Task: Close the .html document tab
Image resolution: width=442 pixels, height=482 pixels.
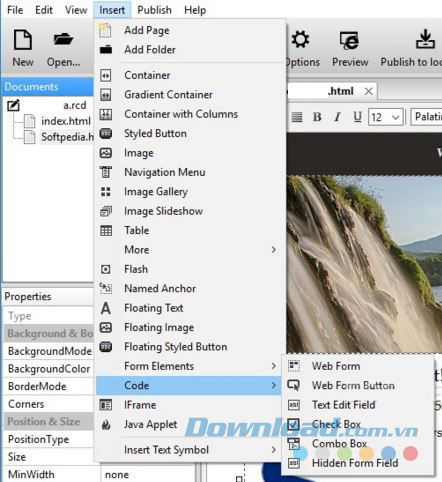Action: (368, 91)
